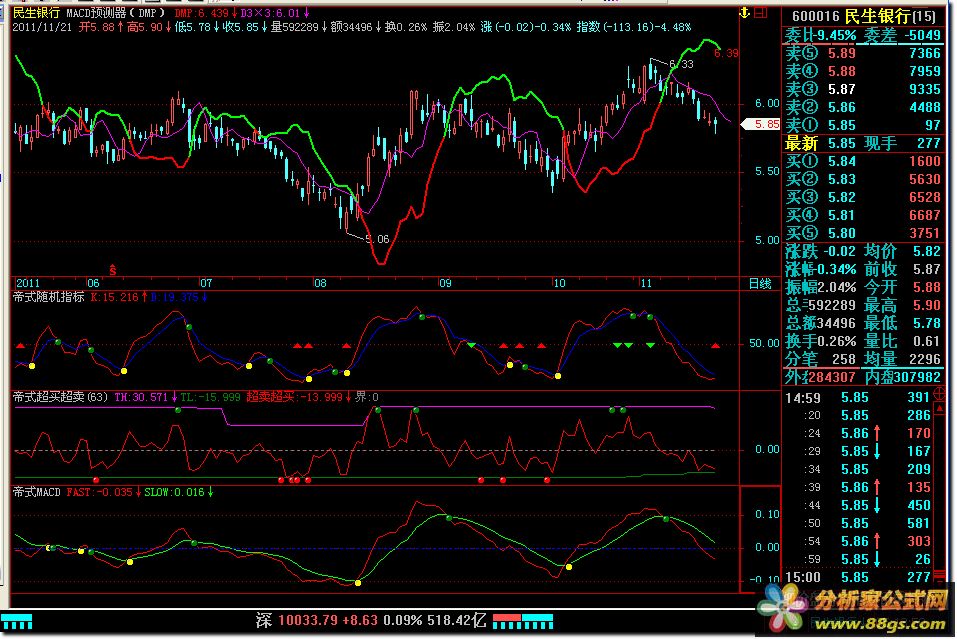The height and width of the screenshot is (639, 957).
Task: Click the red up arrow of the tick list scrollbar
Action: point(940,406)
